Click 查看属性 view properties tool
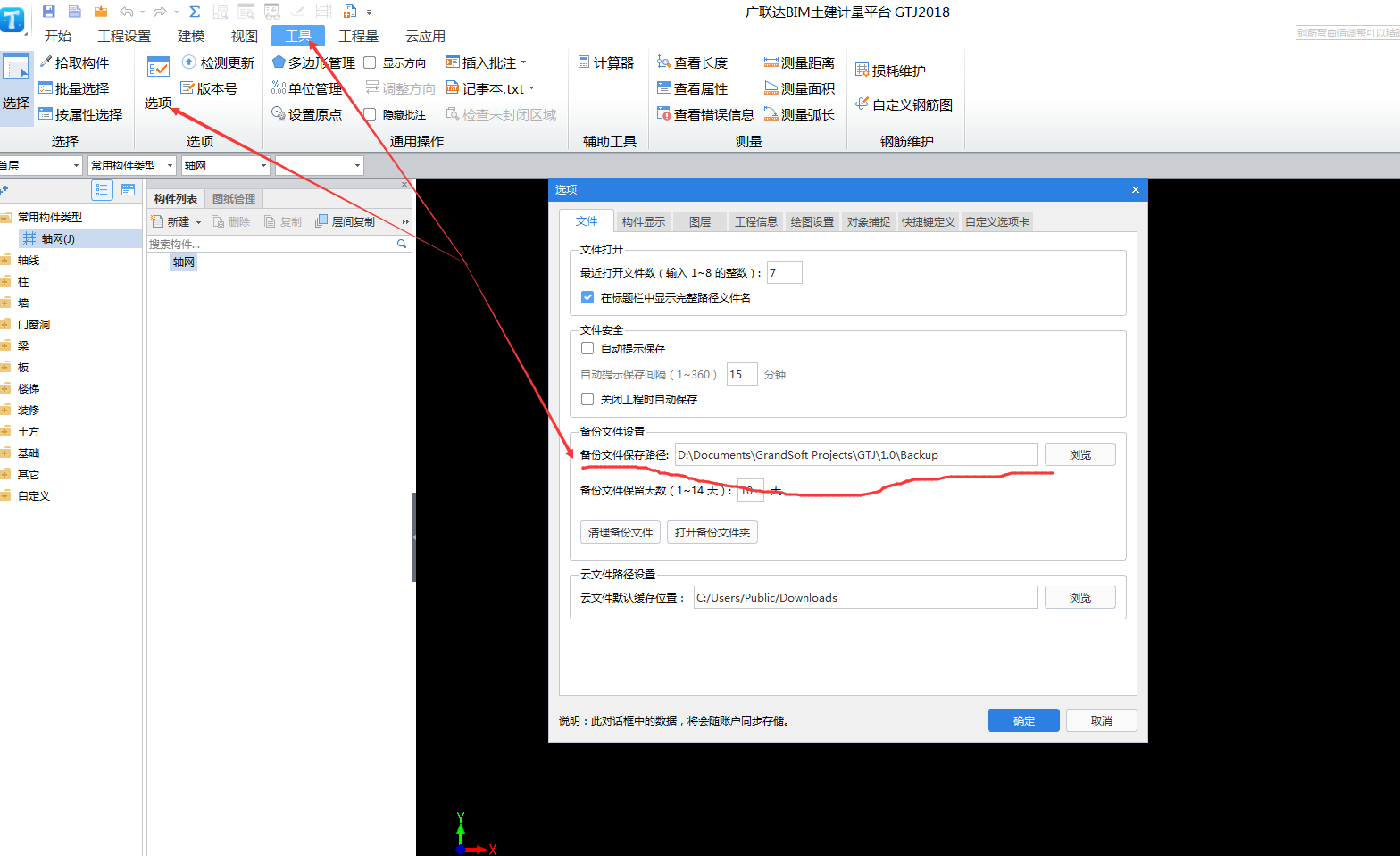 tap(692, 88)
